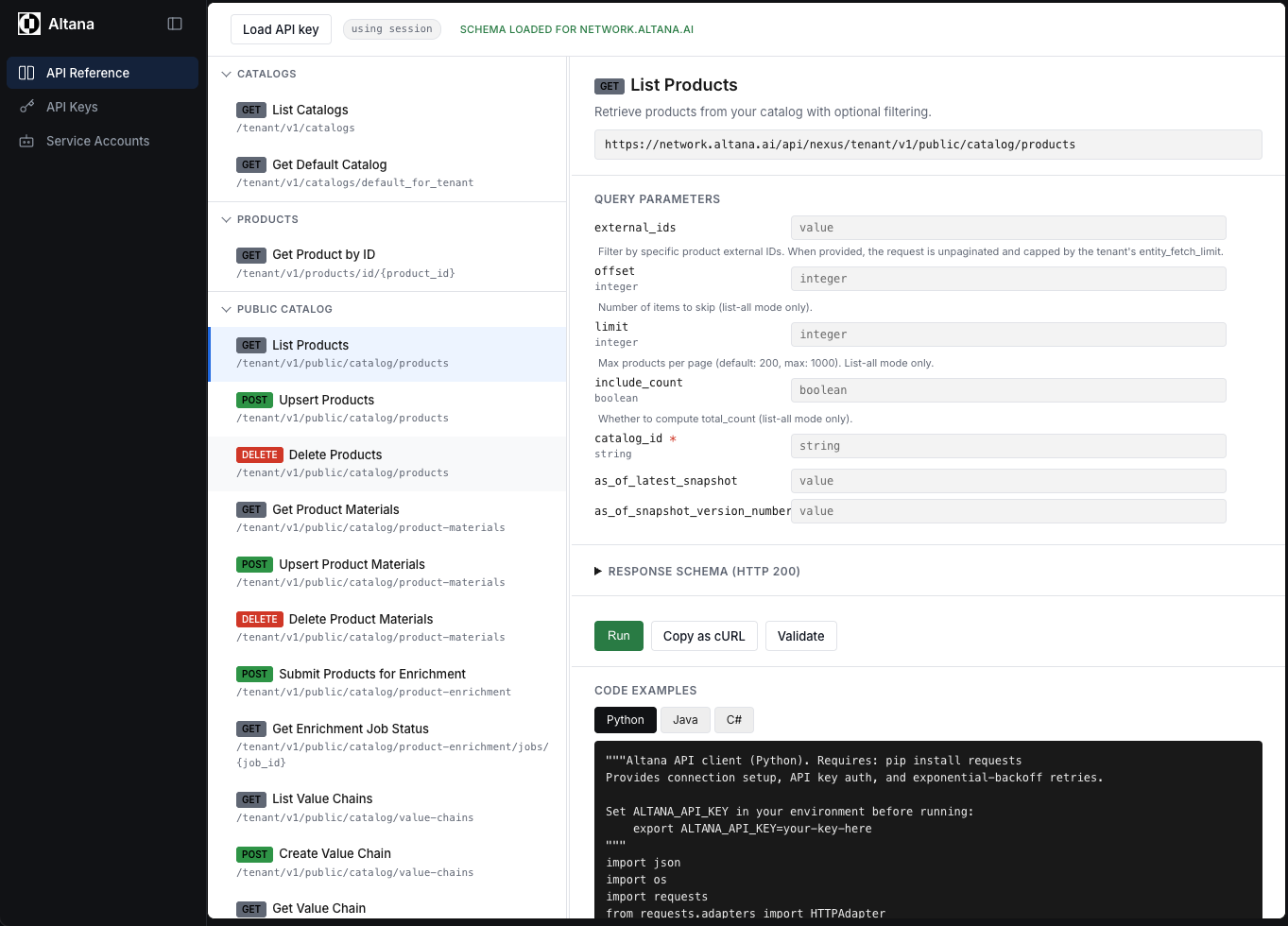Viewport: 1288px width, 926px height.
Task: Select Delete Product Materials endpoint
Action: tap(387, 628)
